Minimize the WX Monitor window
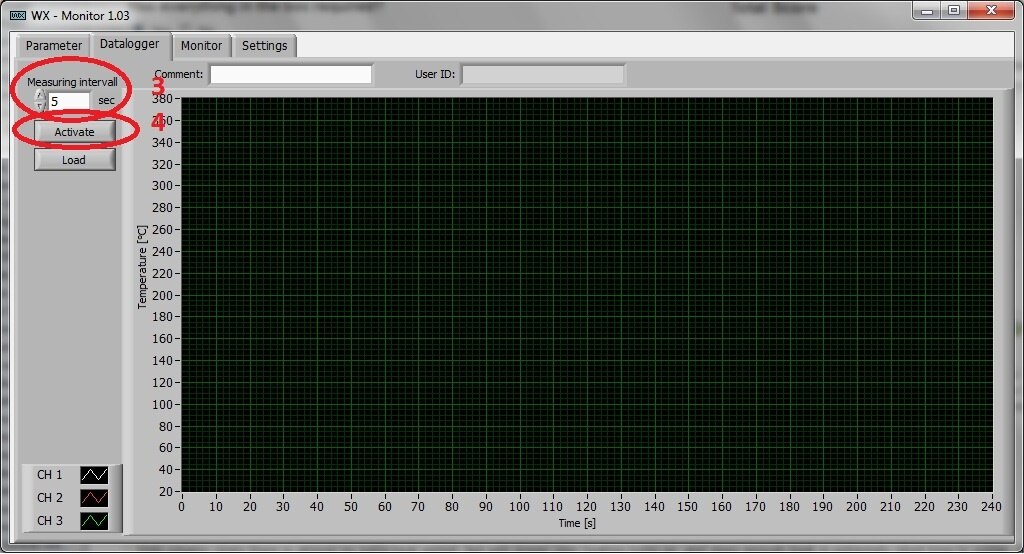 [x=926, y=10]
